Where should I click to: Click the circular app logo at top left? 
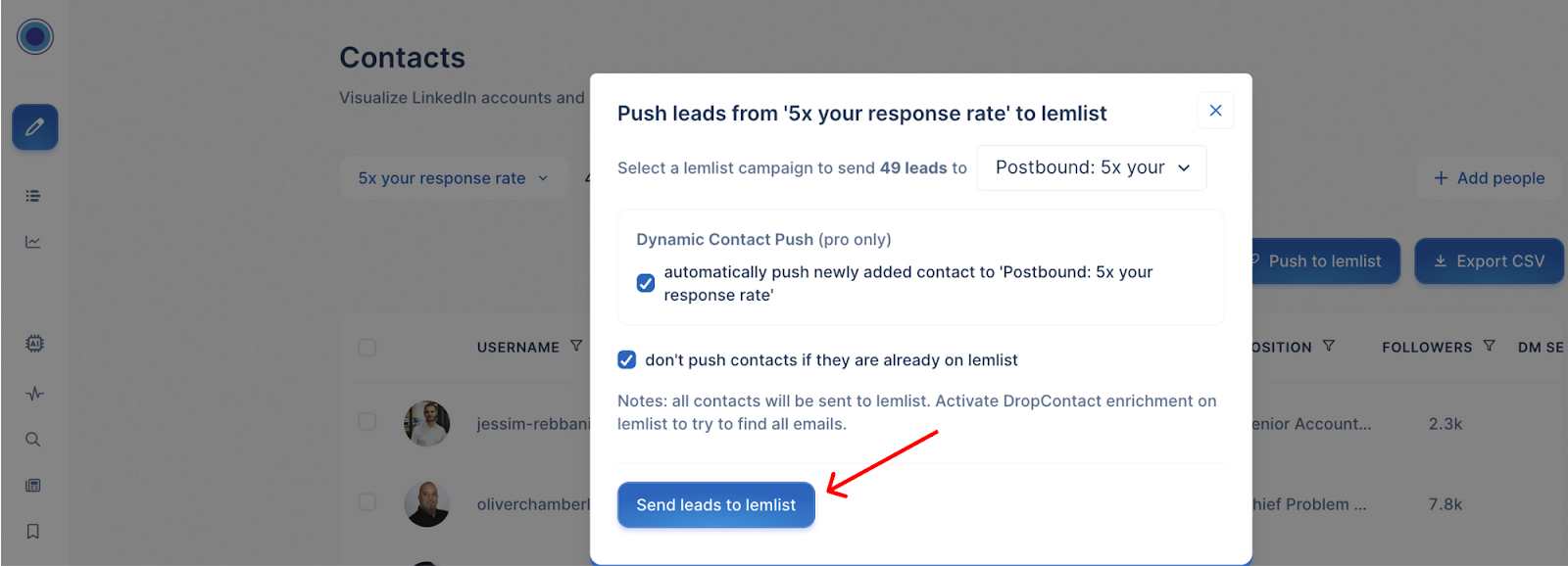point(35,37)
